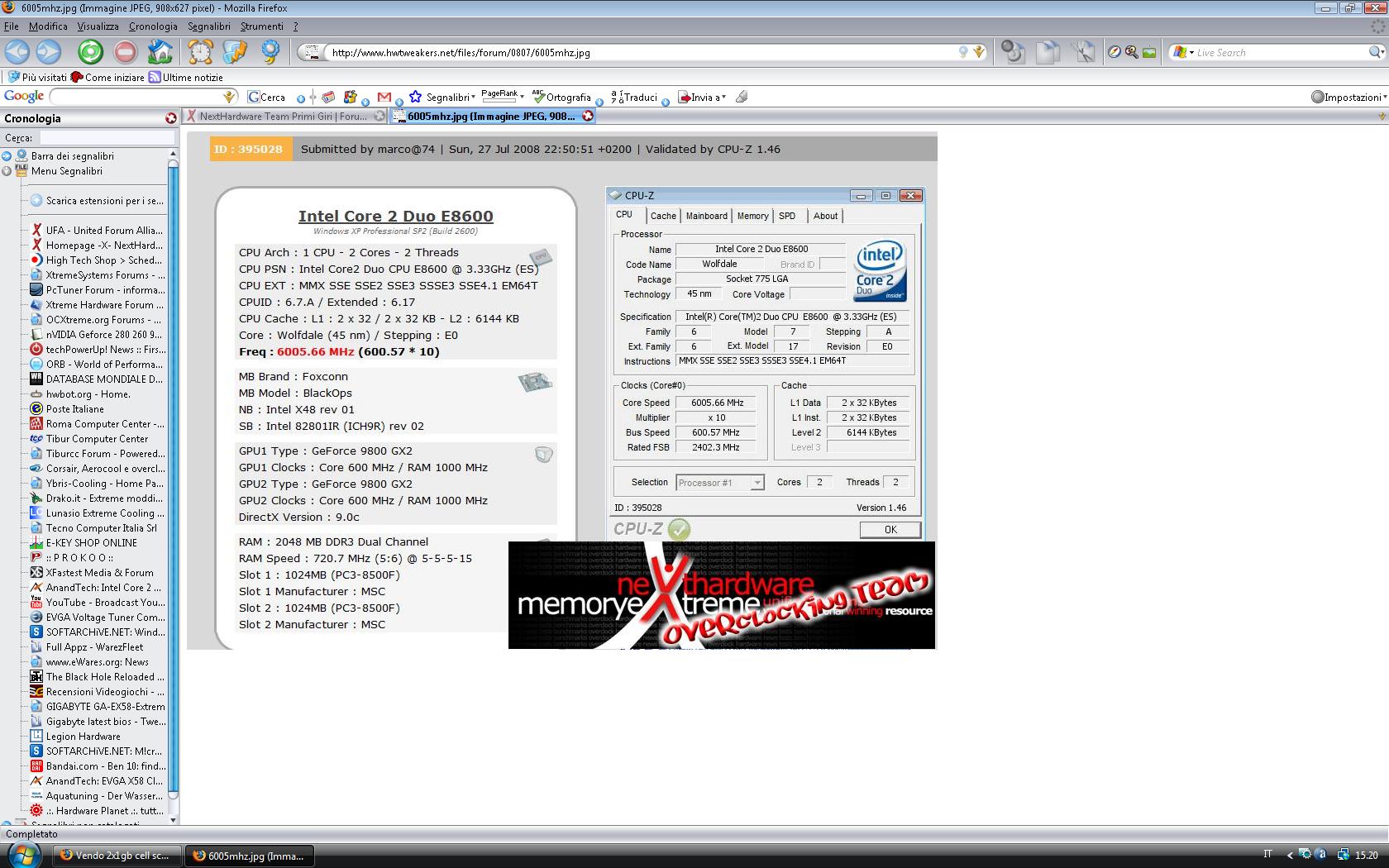
Task: Open the Modifica menu
Action: click(x=48, y=26)
